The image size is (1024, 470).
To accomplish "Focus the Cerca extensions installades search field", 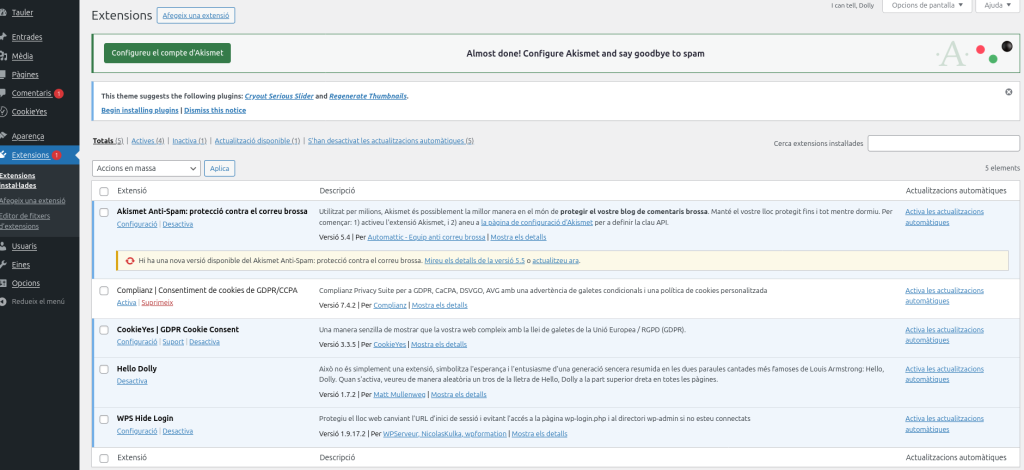I will [943, 144].
